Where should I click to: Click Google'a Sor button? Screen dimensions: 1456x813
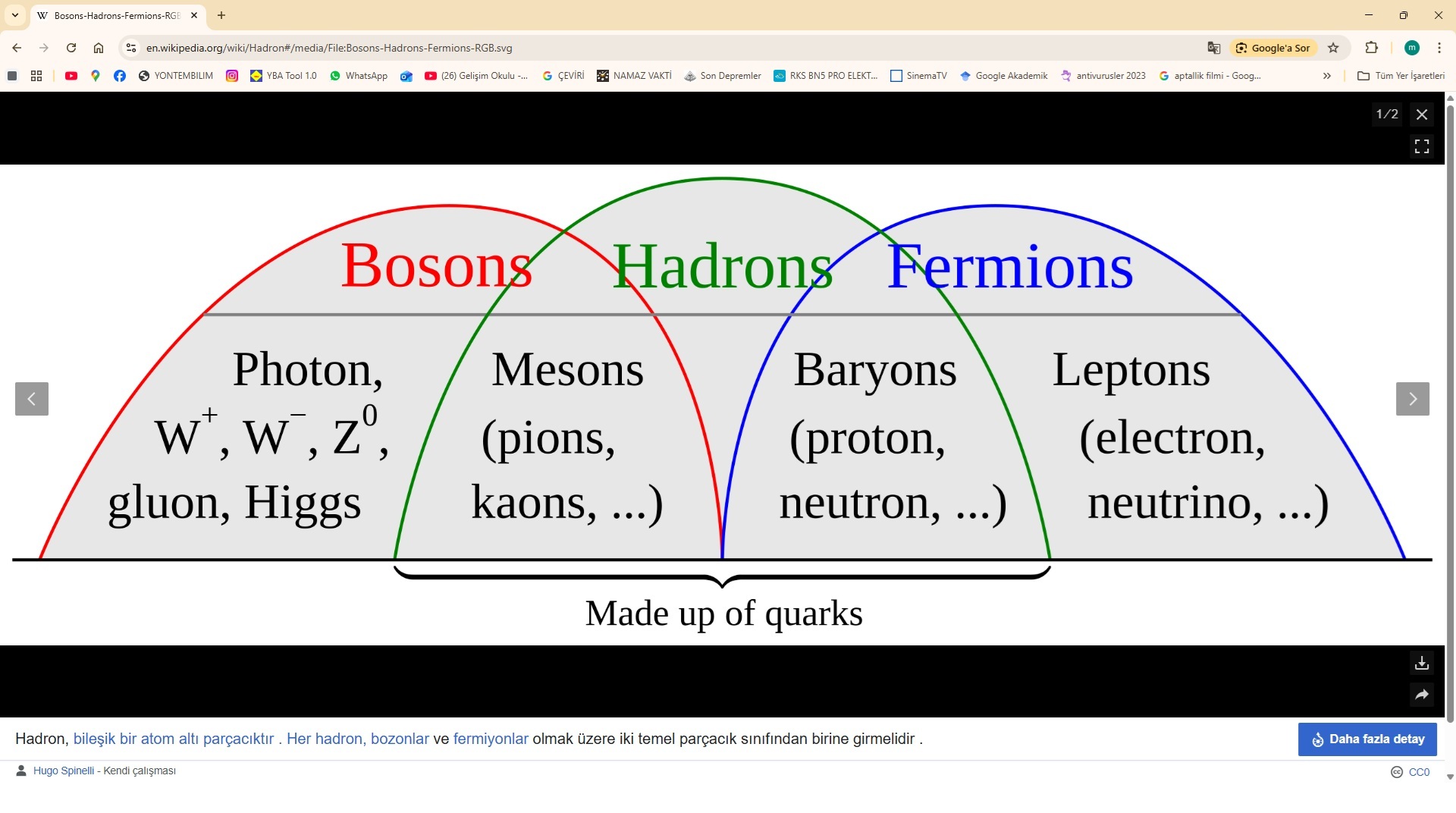tap(1272, 48)
